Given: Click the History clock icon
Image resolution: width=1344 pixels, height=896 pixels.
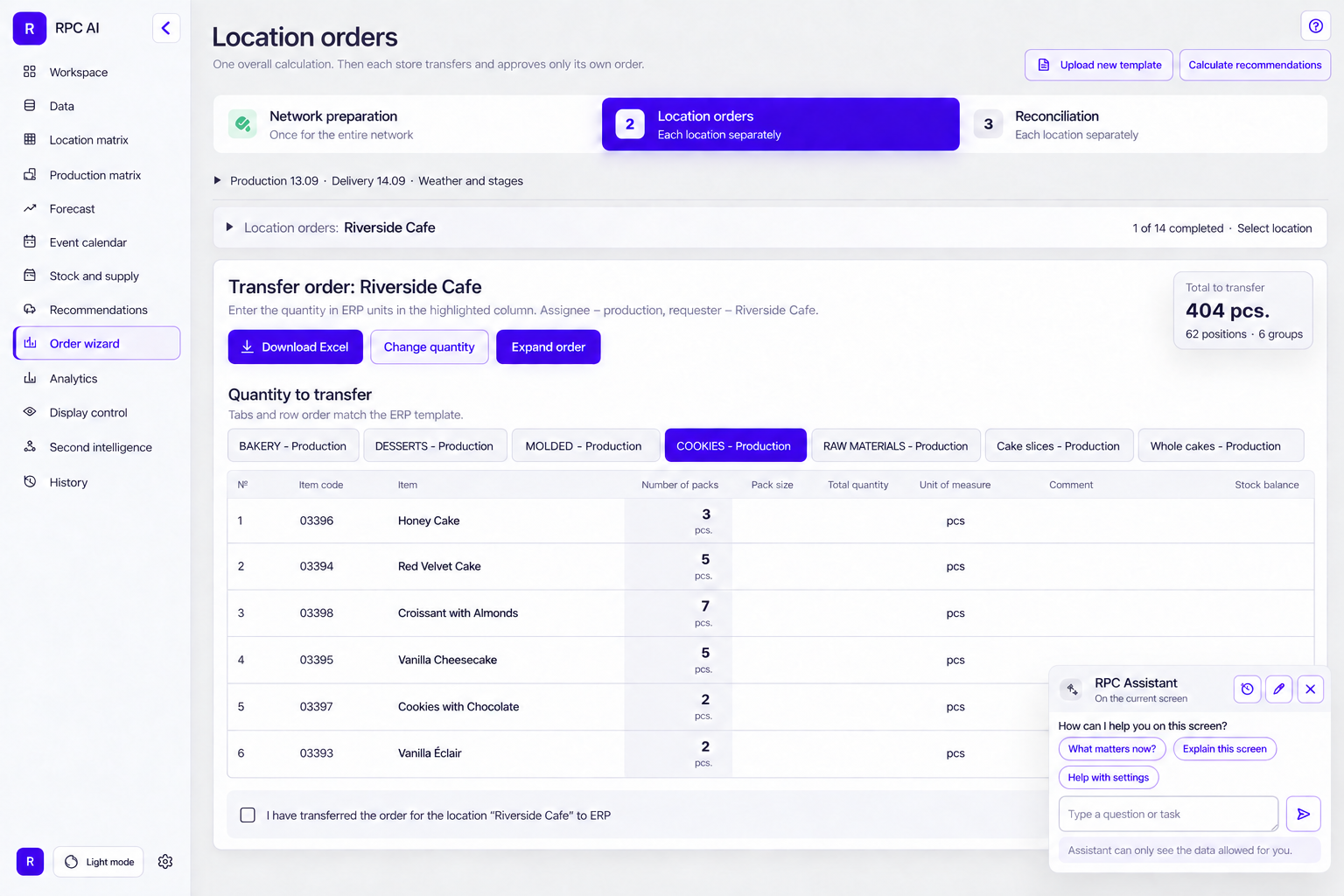Looking at the screenshot, I should coord(30,482).
